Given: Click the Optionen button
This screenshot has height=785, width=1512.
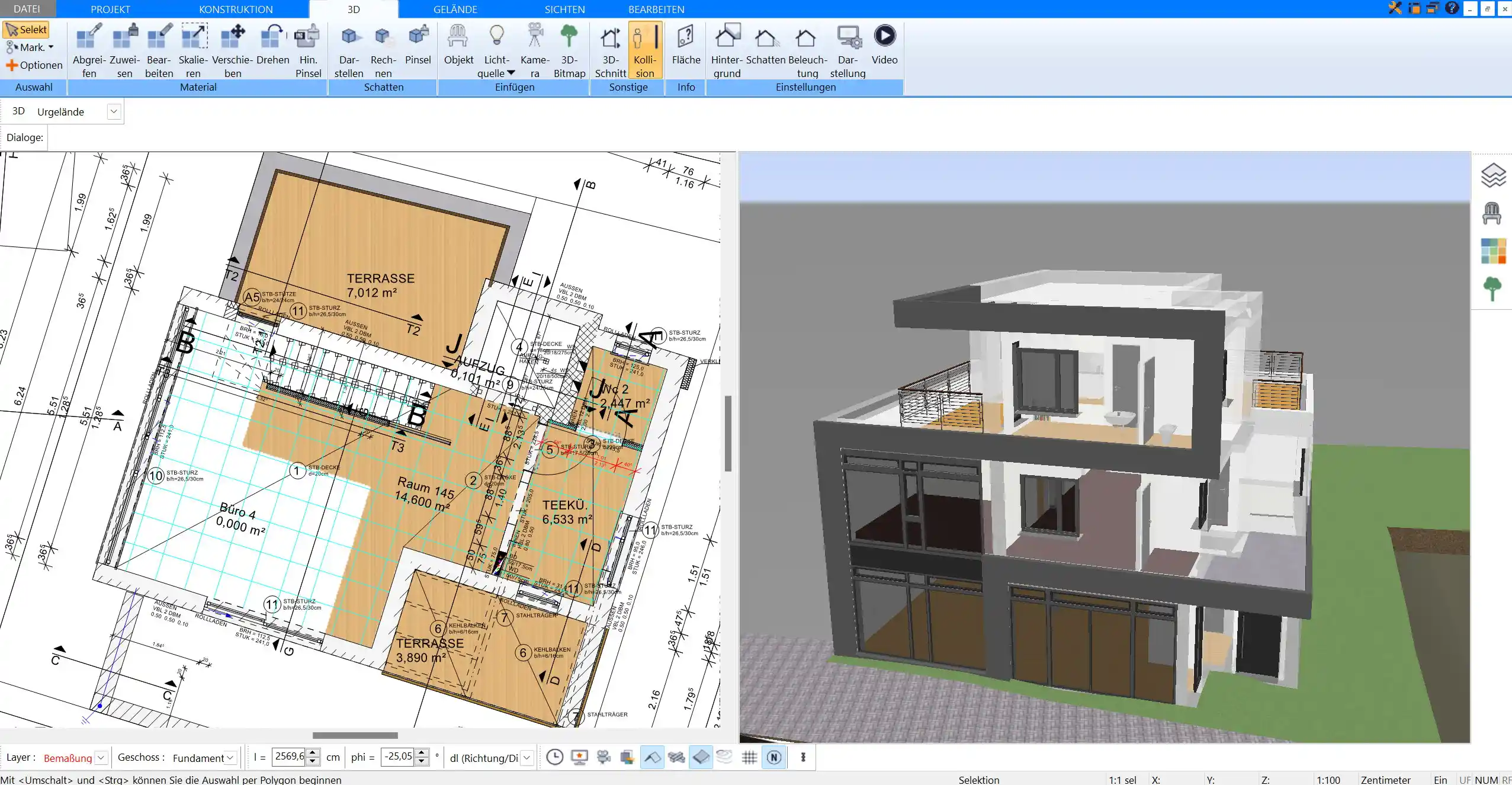Looking at the screenshot, I should pyautogui.click(x=34, y=65).
